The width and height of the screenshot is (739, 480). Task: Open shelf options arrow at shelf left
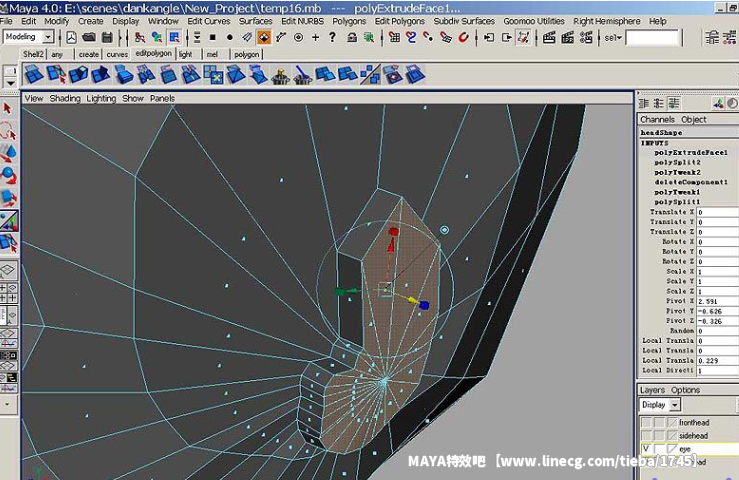[x=10, y=83]
